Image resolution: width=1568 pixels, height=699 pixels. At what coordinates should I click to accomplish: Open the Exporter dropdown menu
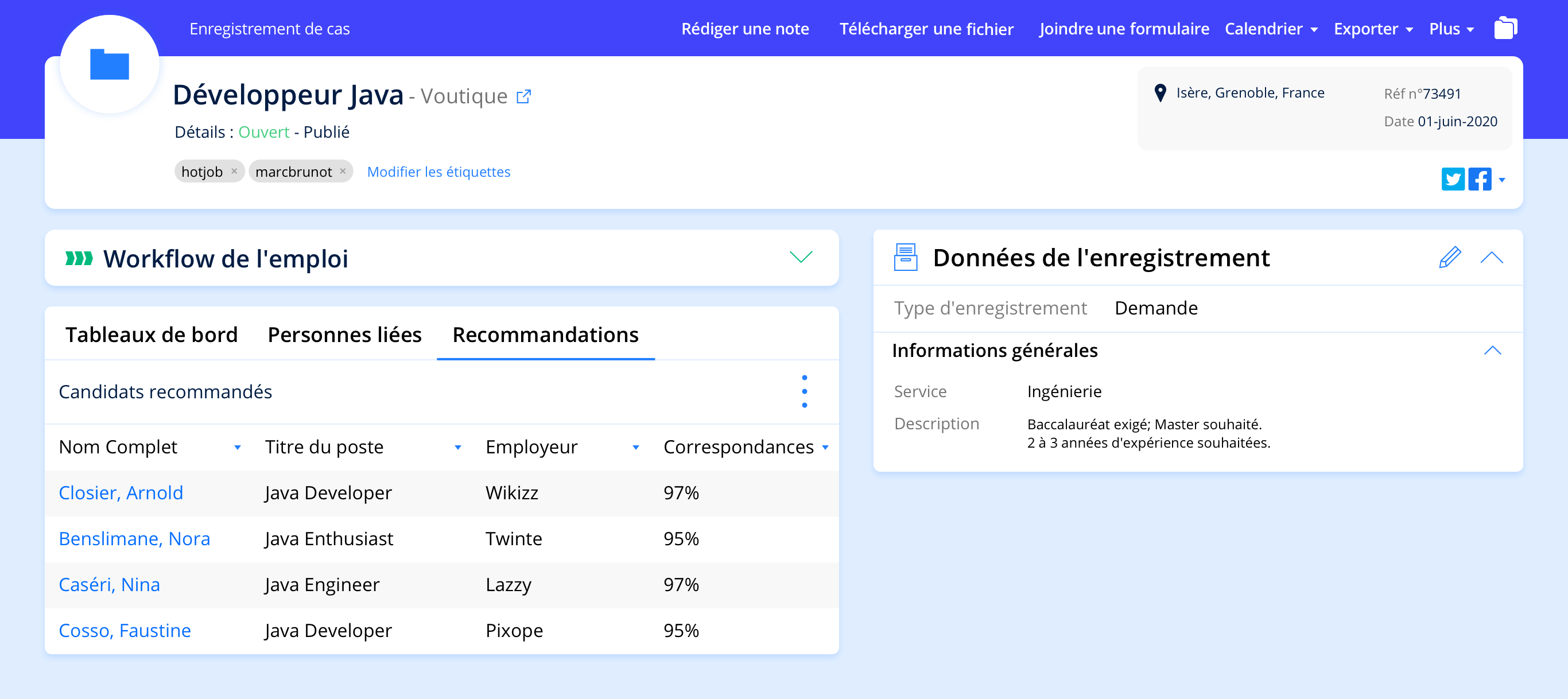(x=1373, y=29)
